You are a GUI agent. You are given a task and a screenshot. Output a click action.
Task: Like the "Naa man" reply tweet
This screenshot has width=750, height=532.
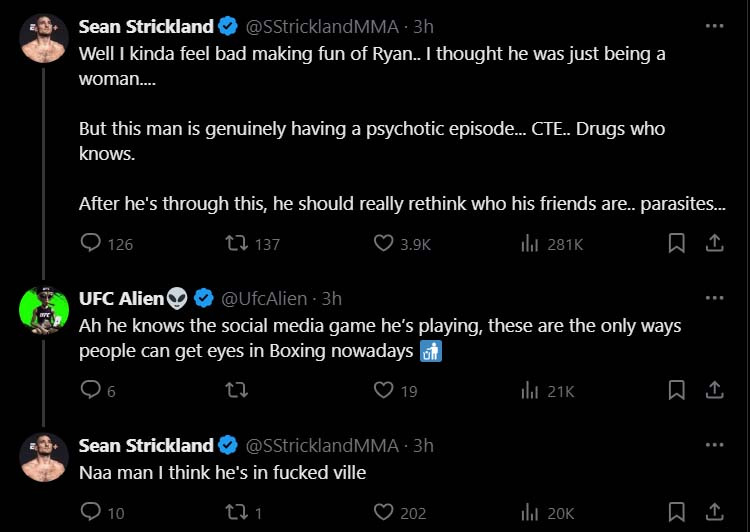tap(384, 513)
